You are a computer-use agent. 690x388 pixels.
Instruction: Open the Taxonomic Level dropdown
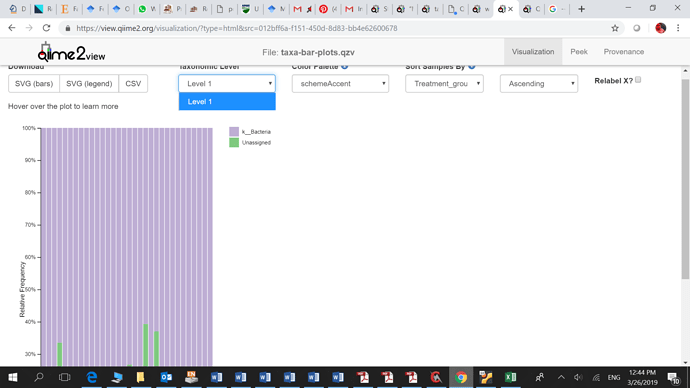[x=227, y=84]
